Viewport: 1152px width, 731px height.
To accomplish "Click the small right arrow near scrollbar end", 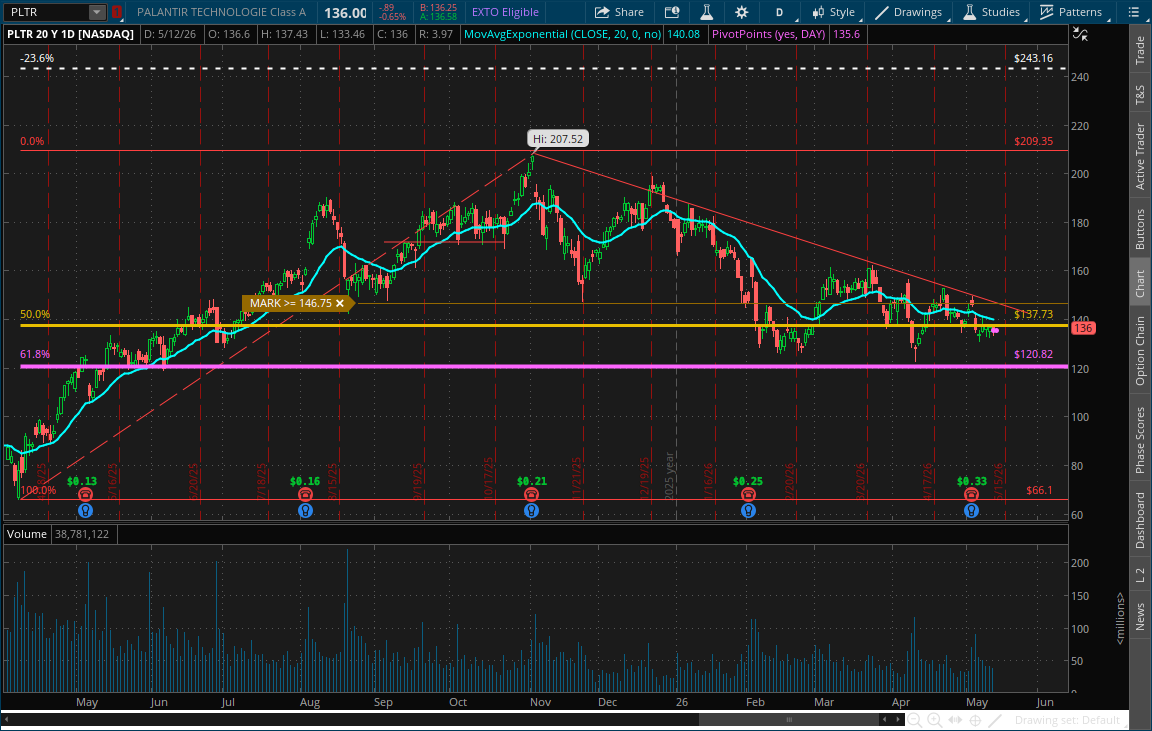I will point(898,720).
